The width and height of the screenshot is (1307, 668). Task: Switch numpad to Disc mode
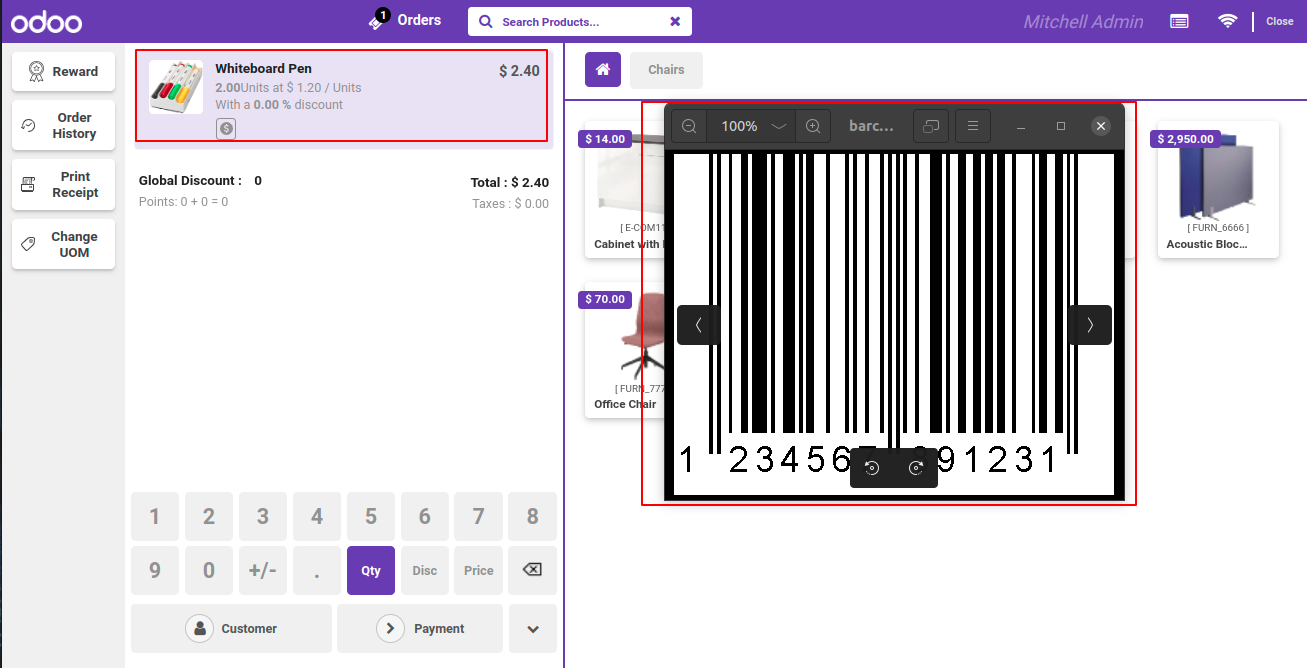[x=425, y=571]
